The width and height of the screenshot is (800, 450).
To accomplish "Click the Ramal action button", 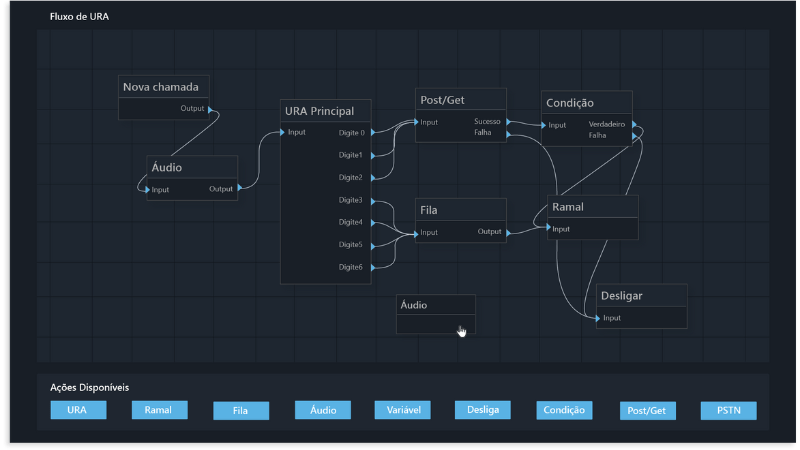I will click(159, 410).
